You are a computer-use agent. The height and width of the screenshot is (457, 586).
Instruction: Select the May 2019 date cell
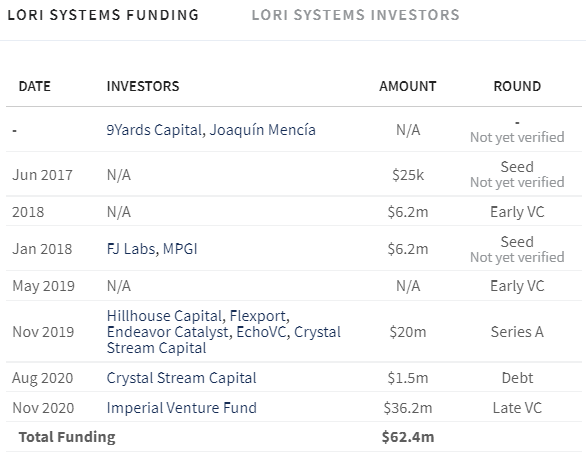tap(43, 286)
